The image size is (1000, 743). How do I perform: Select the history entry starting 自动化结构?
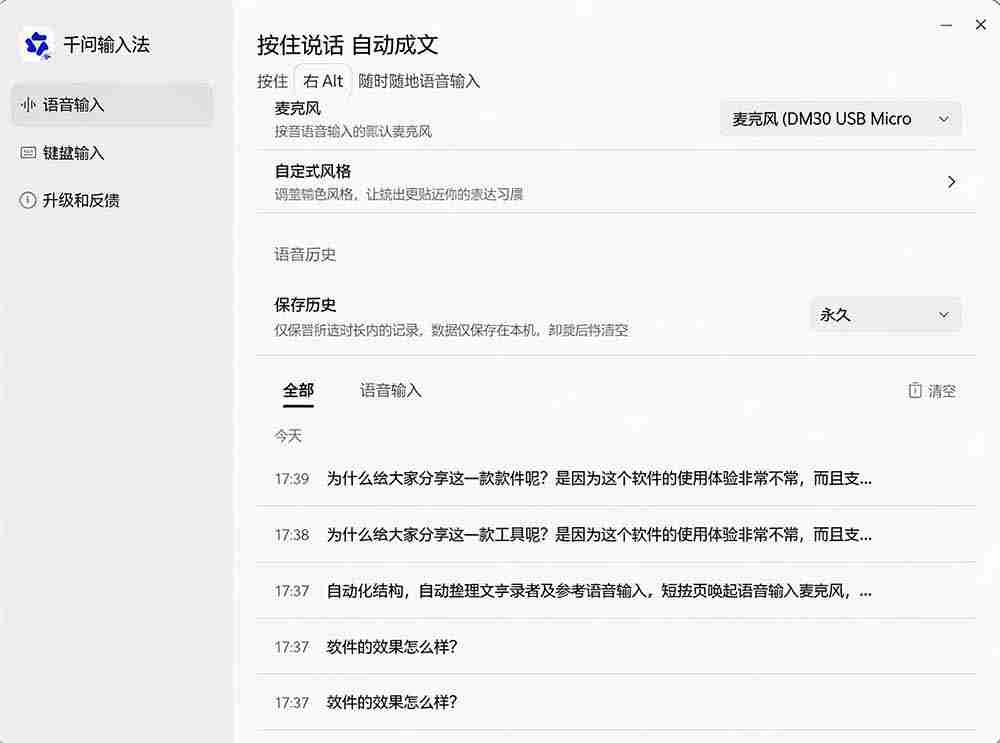[x=616, y=591]
